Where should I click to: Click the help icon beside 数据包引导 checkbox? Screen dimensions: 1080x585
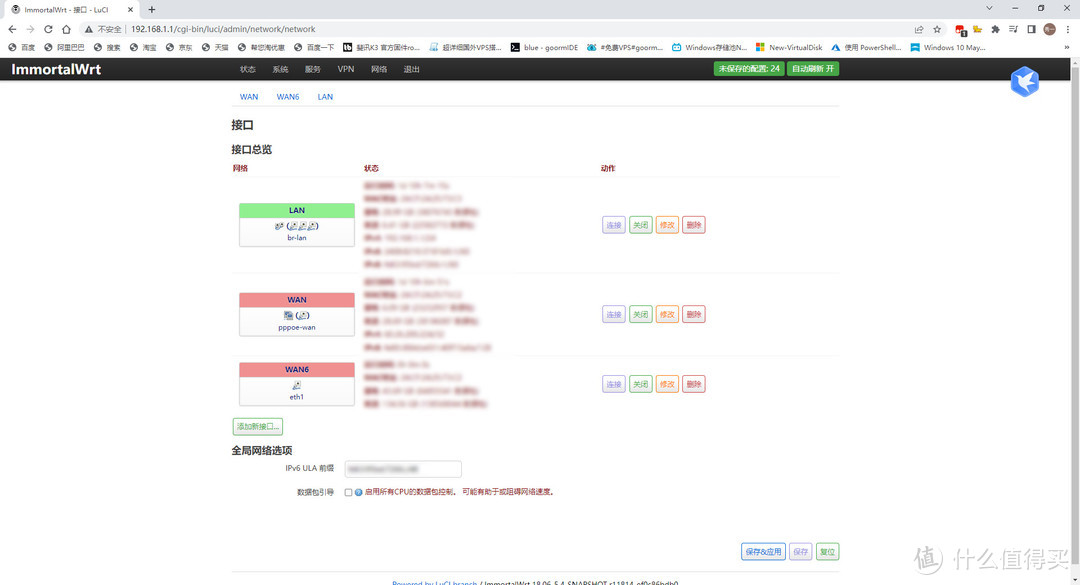358,492
